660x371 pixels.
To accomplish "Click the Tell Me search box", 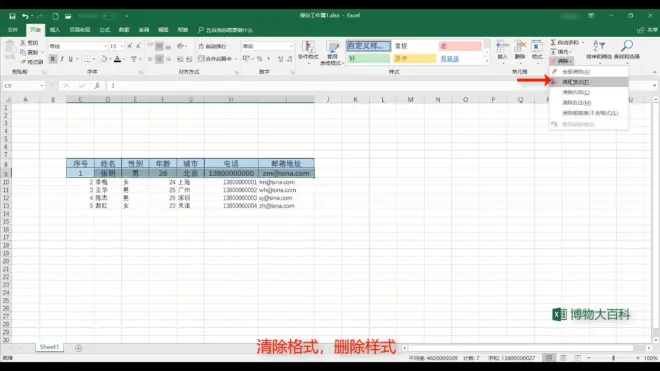I will pyautogui.click(x=225, y=30).
